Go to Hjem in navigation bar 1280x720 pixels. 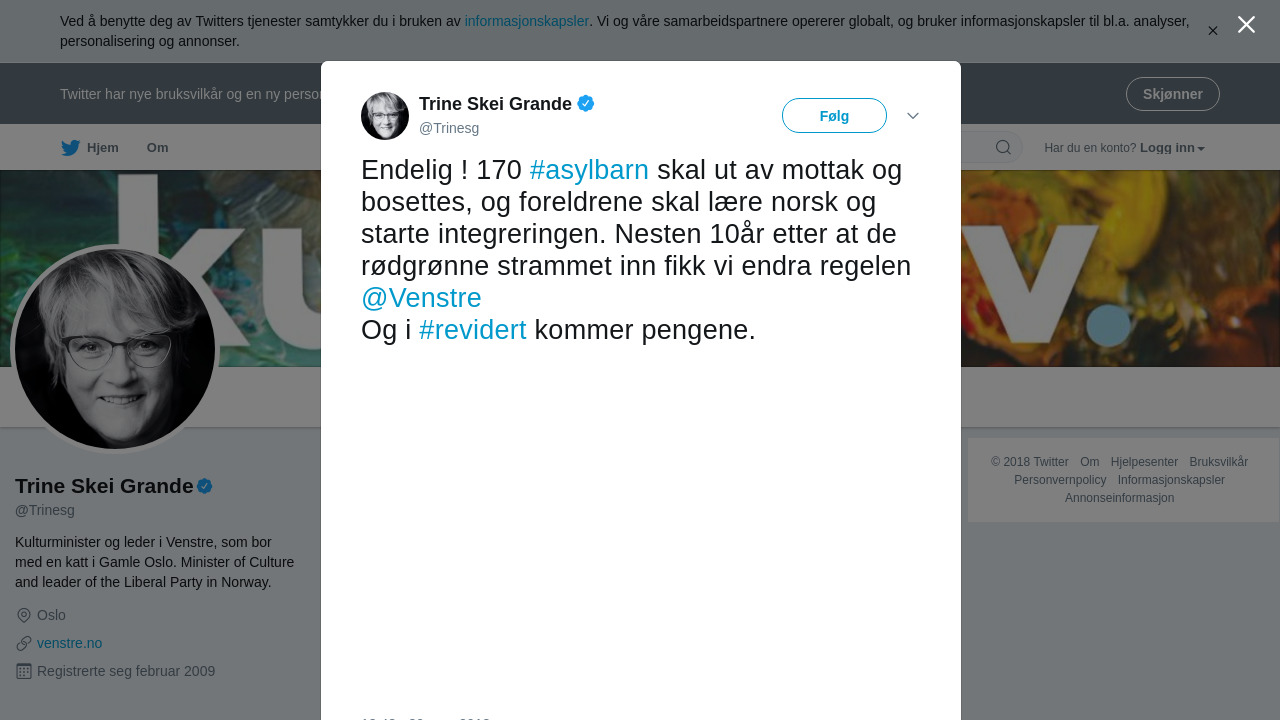click(103, 148)
